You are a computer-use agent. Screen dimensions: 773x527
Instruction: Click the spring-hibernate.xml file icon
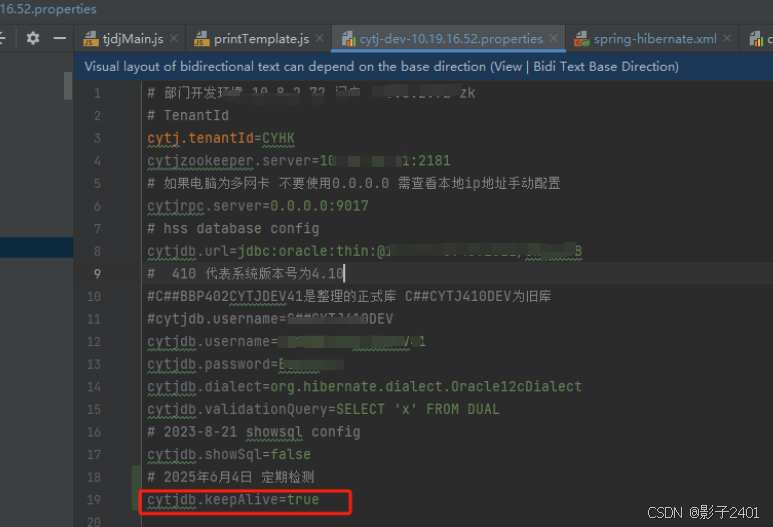[582, 38]
